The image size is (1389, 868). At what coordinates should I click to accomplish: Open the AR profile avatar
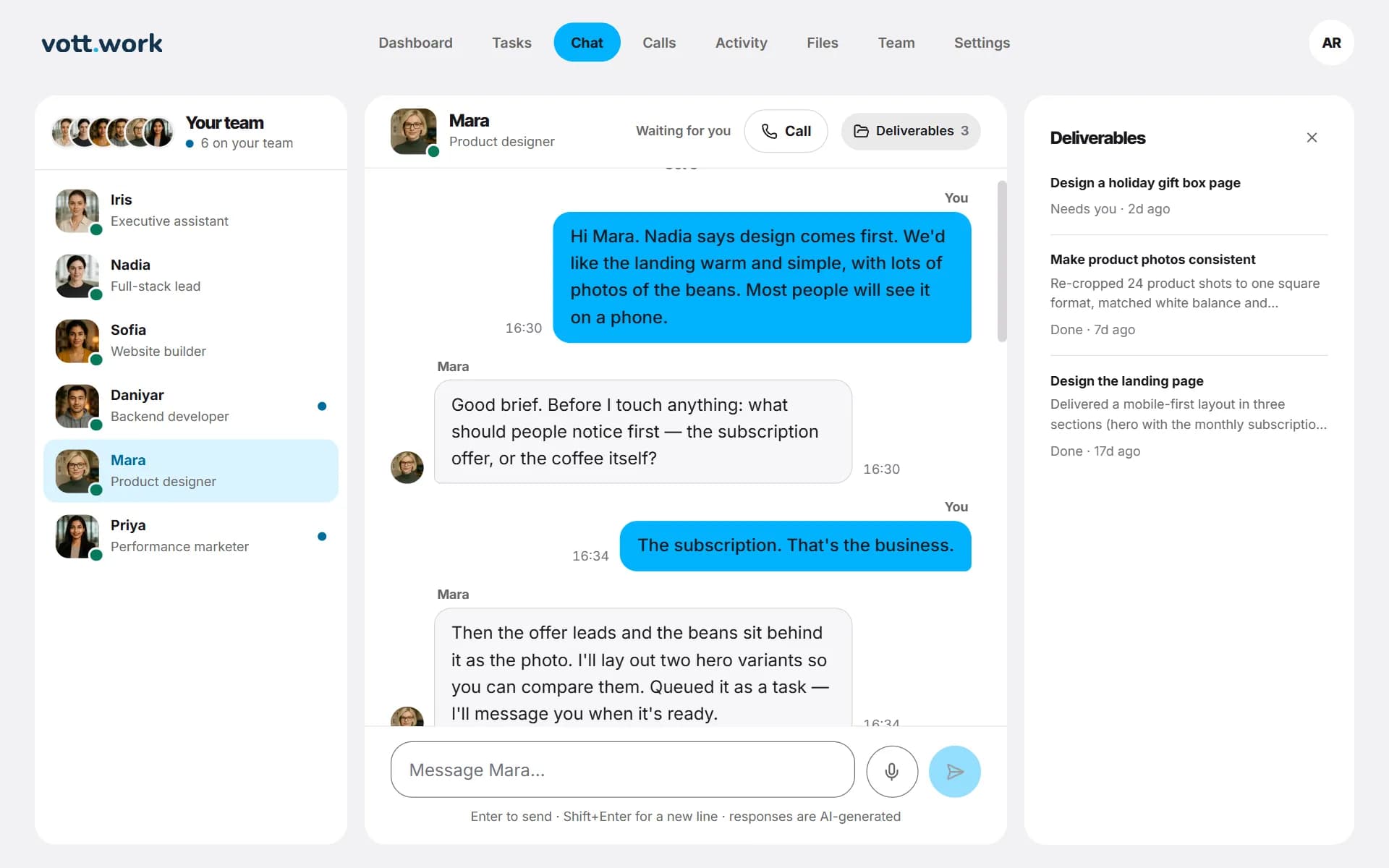(1331, 43)
